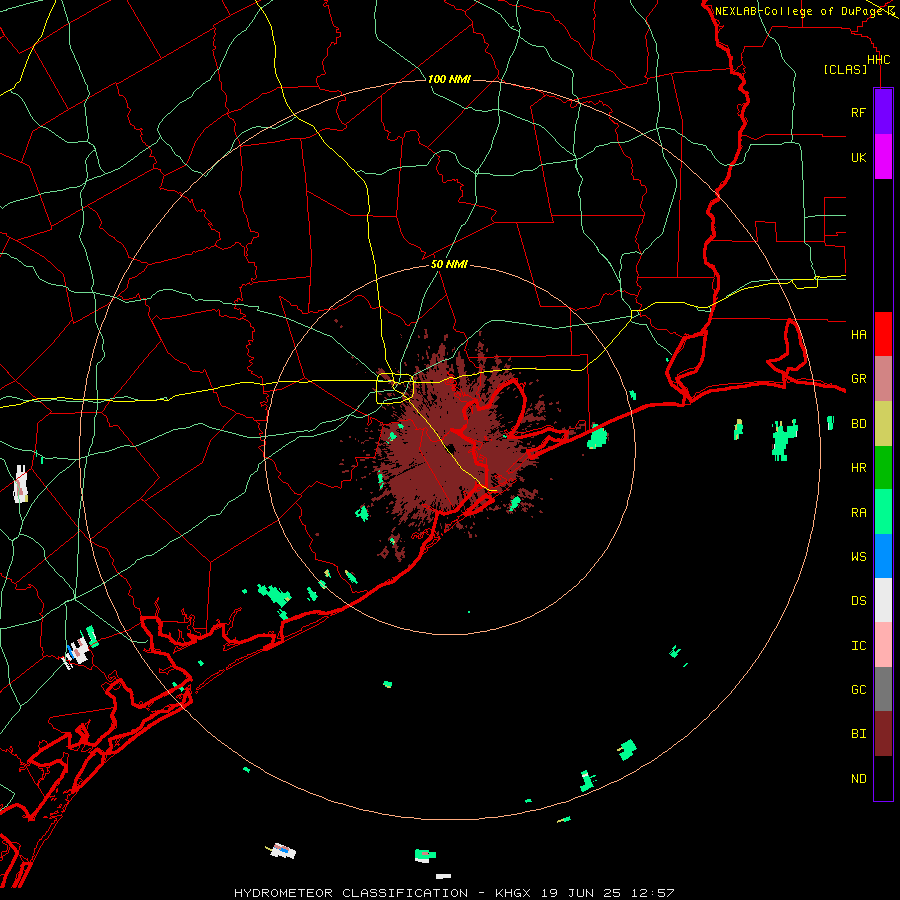Click the GR legend color swatch
This screenshot has height=900, width=900.
click(883, 378)
